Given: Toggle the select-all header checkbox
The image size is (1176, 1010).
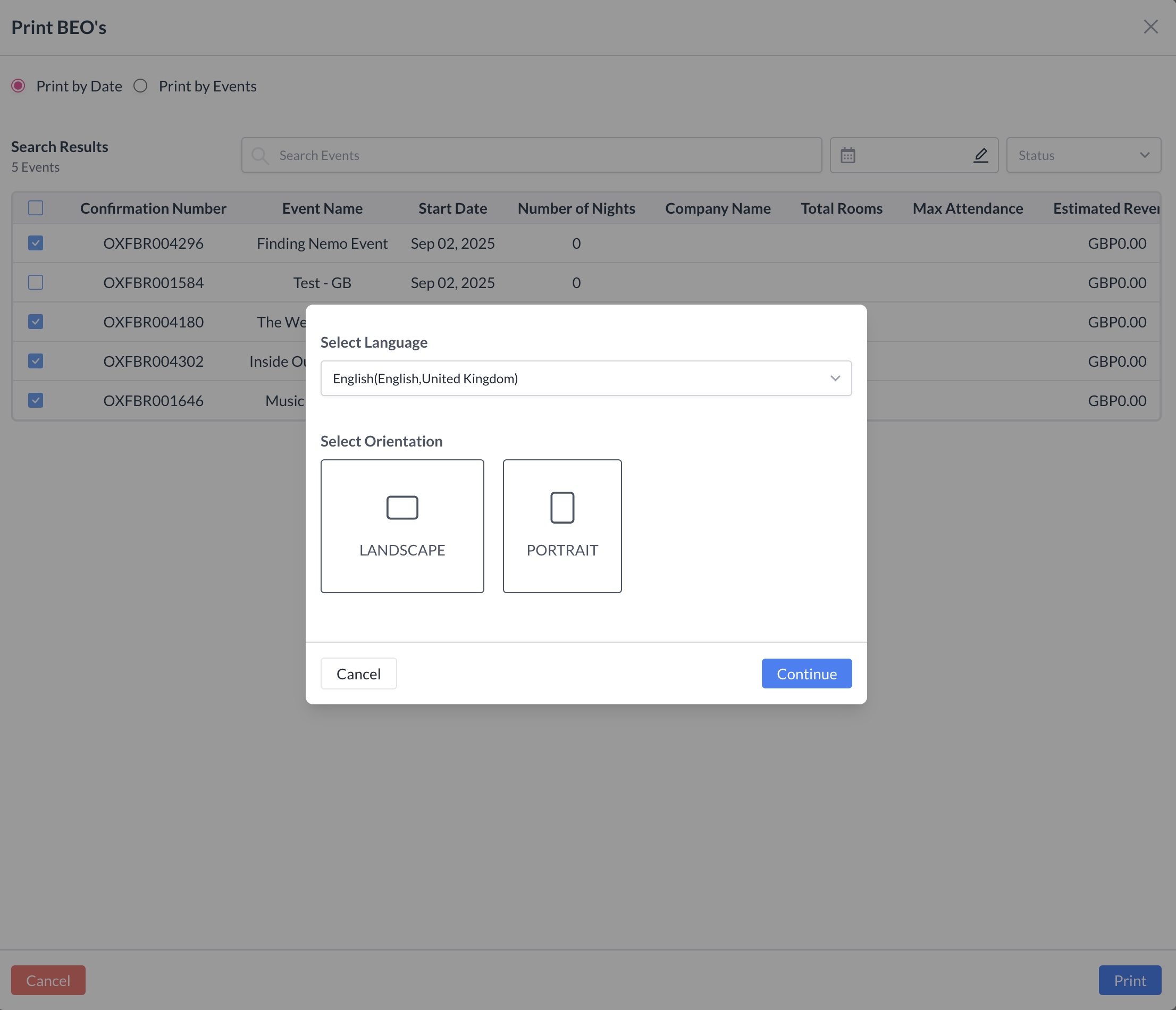Looking at the screenshot, I should 36,208.
